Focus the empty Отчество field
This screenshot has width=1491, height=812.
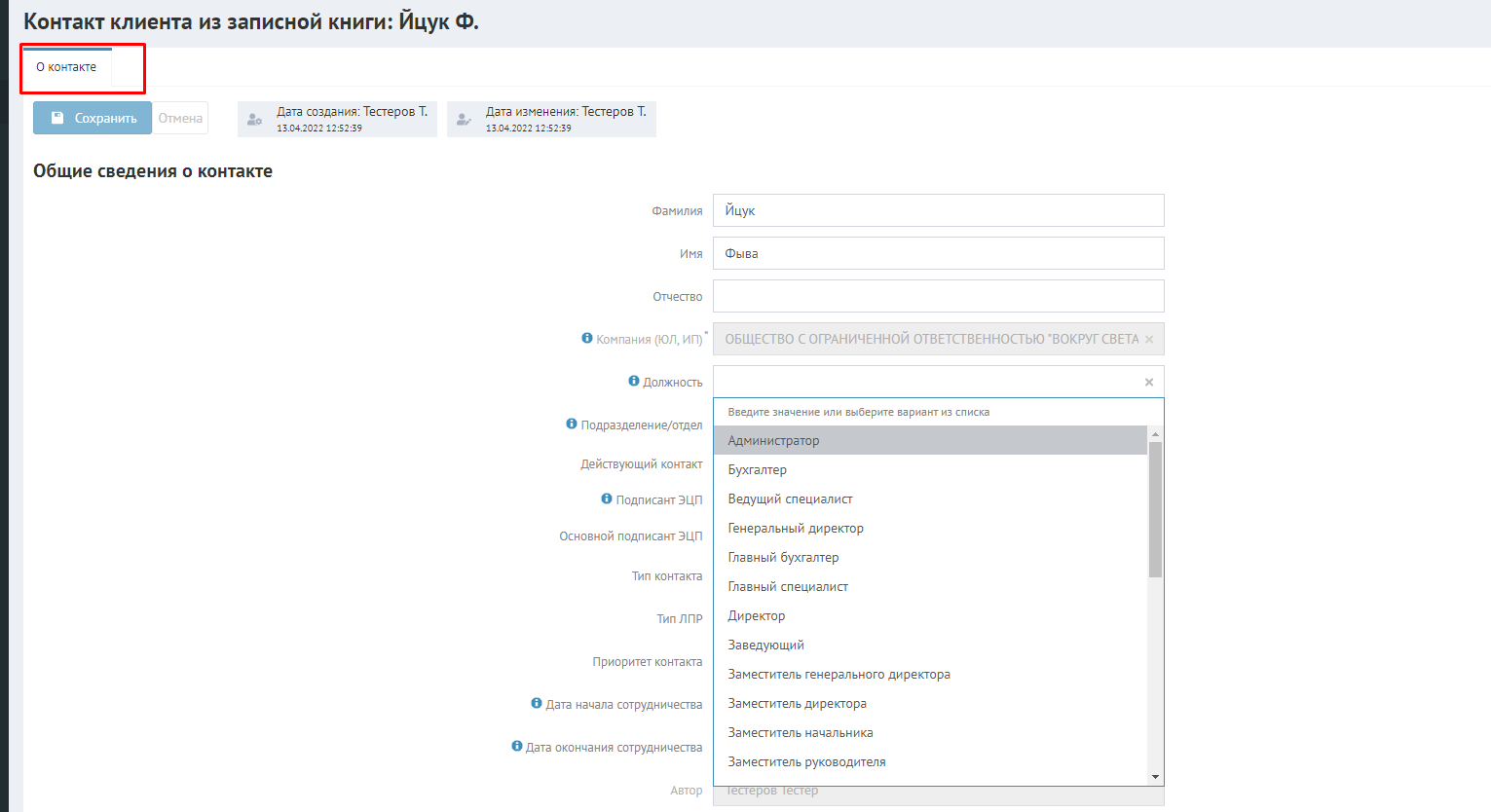pyautogui.click(x=938, y=296)
